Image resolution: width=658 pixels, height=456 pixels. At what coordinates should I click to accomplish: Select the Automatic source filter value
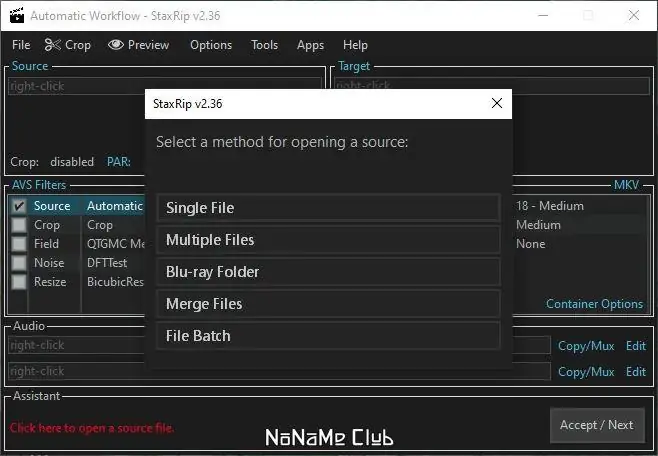pyautogui.click(x=115, y=206)
